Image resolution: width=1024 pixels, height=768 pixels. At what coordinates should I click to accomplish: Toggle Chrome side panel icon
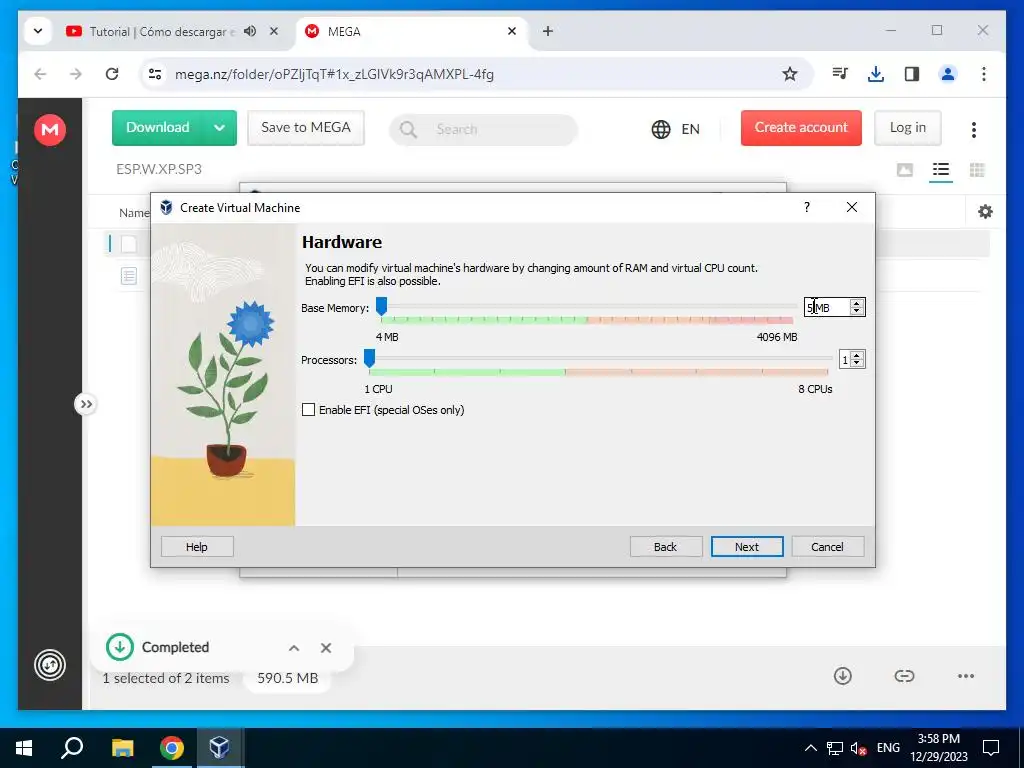(x=912, y=74)
